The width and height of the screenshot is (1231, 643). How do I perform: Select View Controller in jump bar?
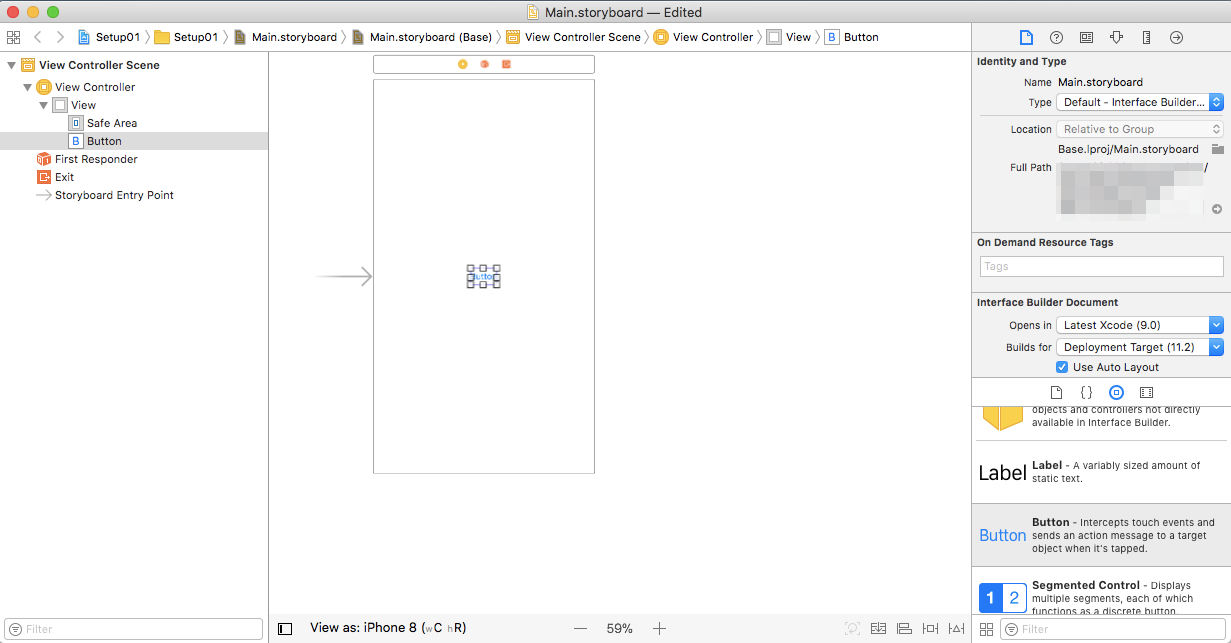click(704, 37)
